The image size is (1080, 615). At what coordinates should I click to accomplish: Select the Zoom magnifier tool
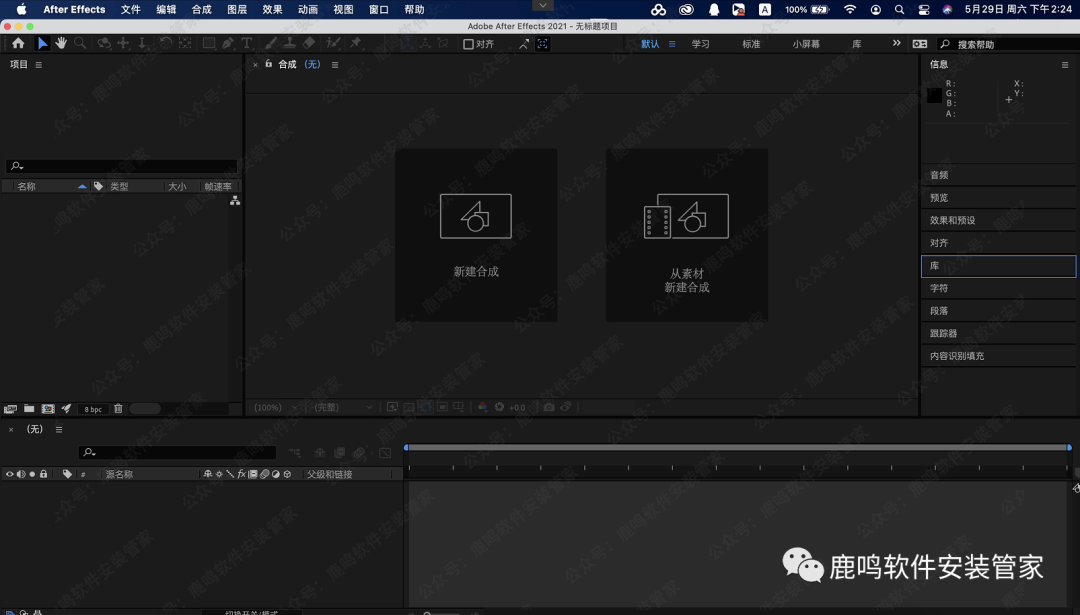tap(80, 44)
